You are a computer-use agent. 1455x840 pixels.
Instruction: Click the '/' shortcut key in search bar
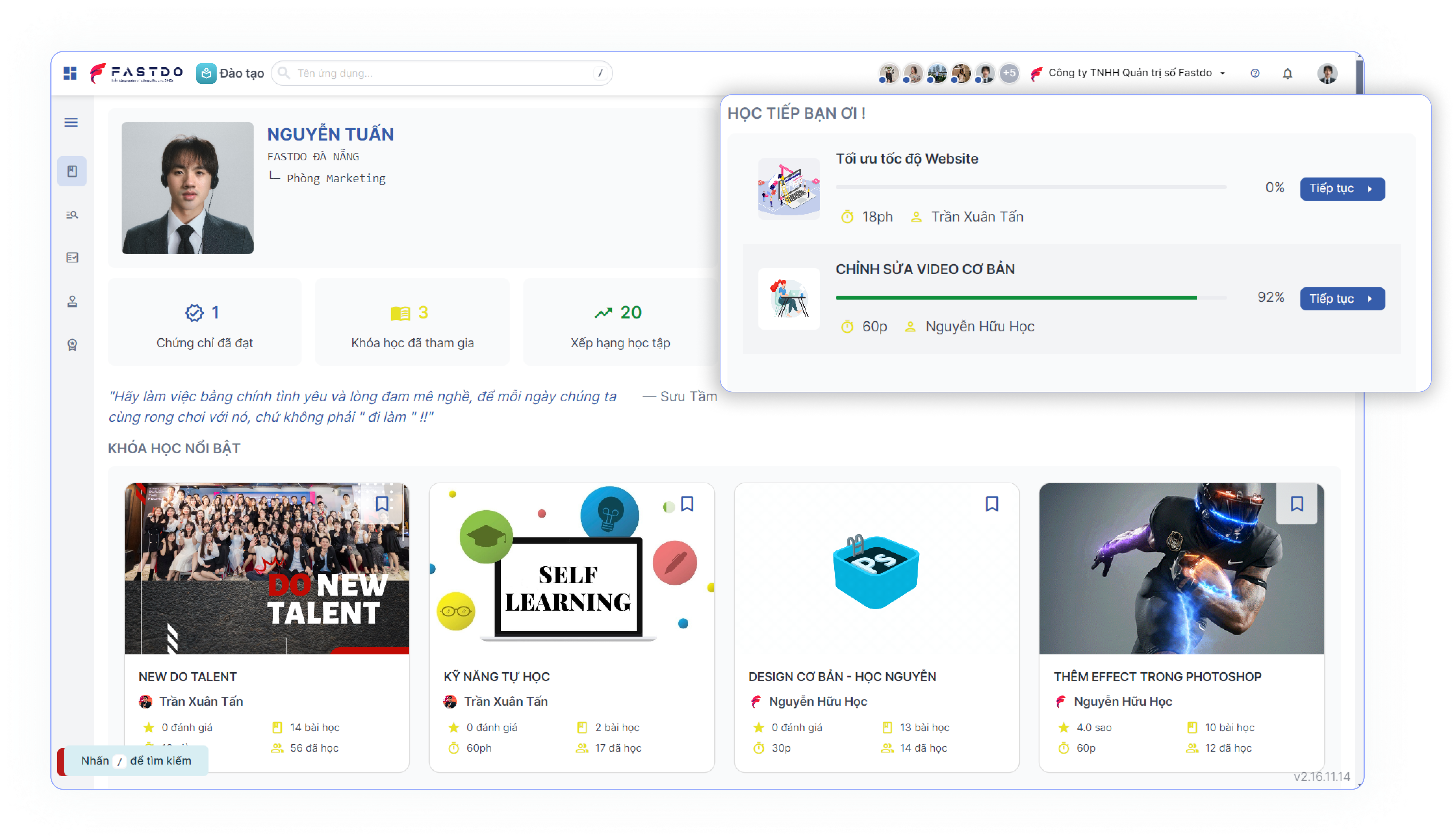click(x=600, y=73)
